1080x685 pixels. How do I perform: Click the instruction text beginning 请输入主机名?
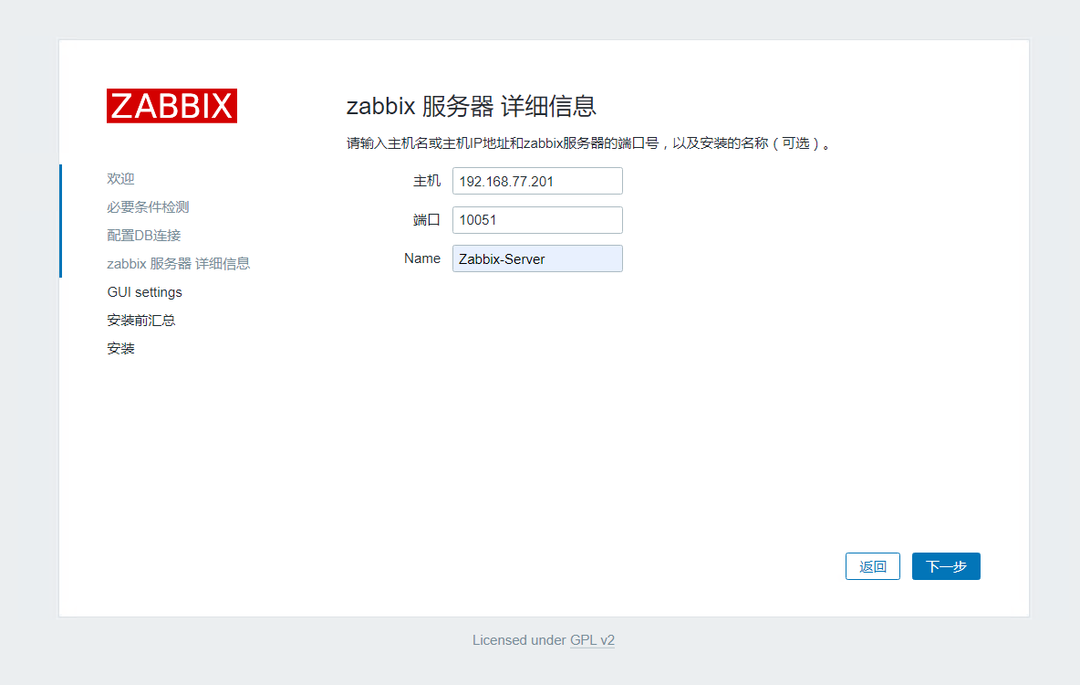590,143
